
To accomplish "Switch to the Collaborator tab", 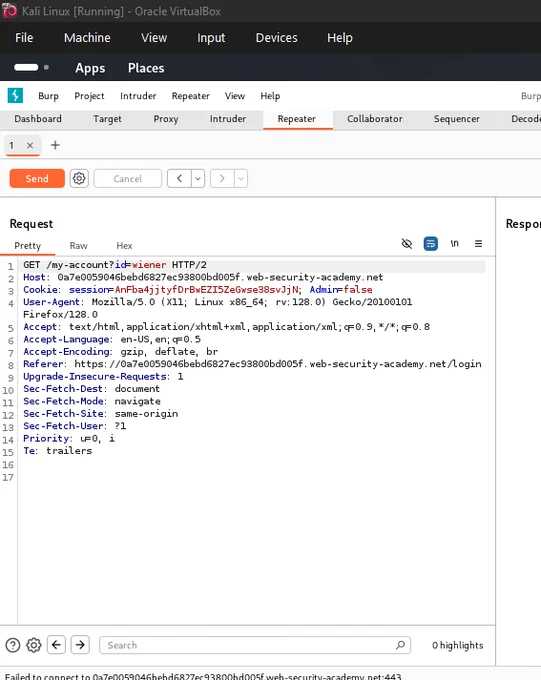I will (x=375, y=119).
